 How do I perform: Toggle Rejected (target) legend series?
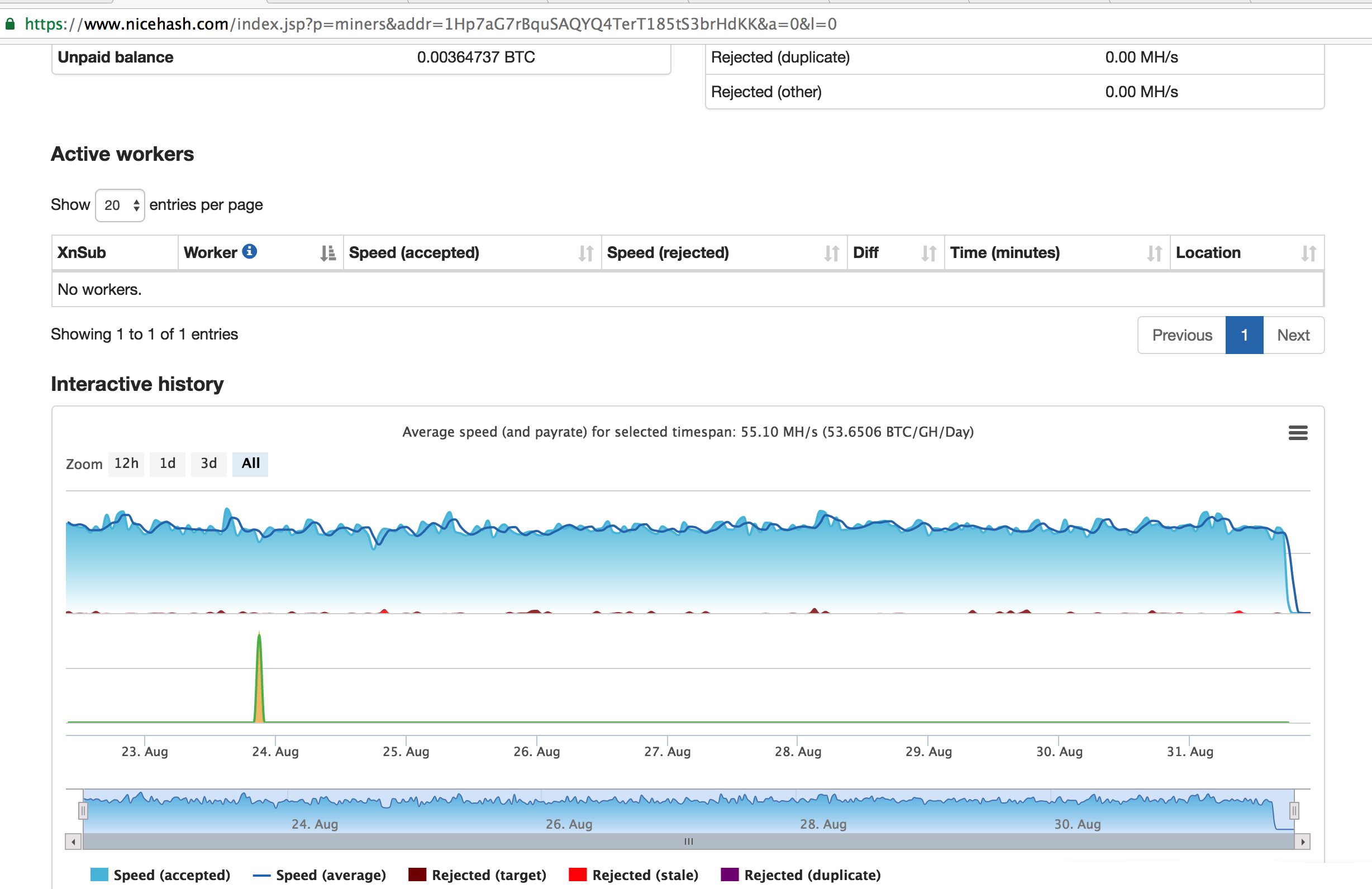click(477, 874)
